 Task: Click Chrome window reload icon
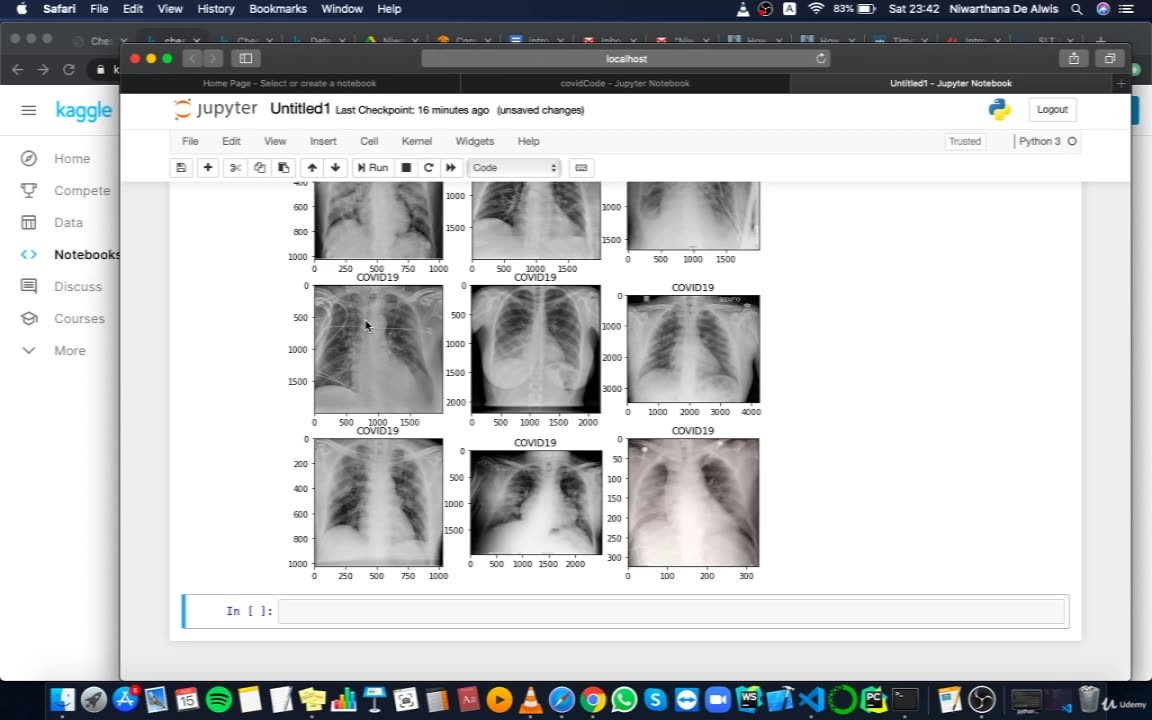tap(69, 69)
